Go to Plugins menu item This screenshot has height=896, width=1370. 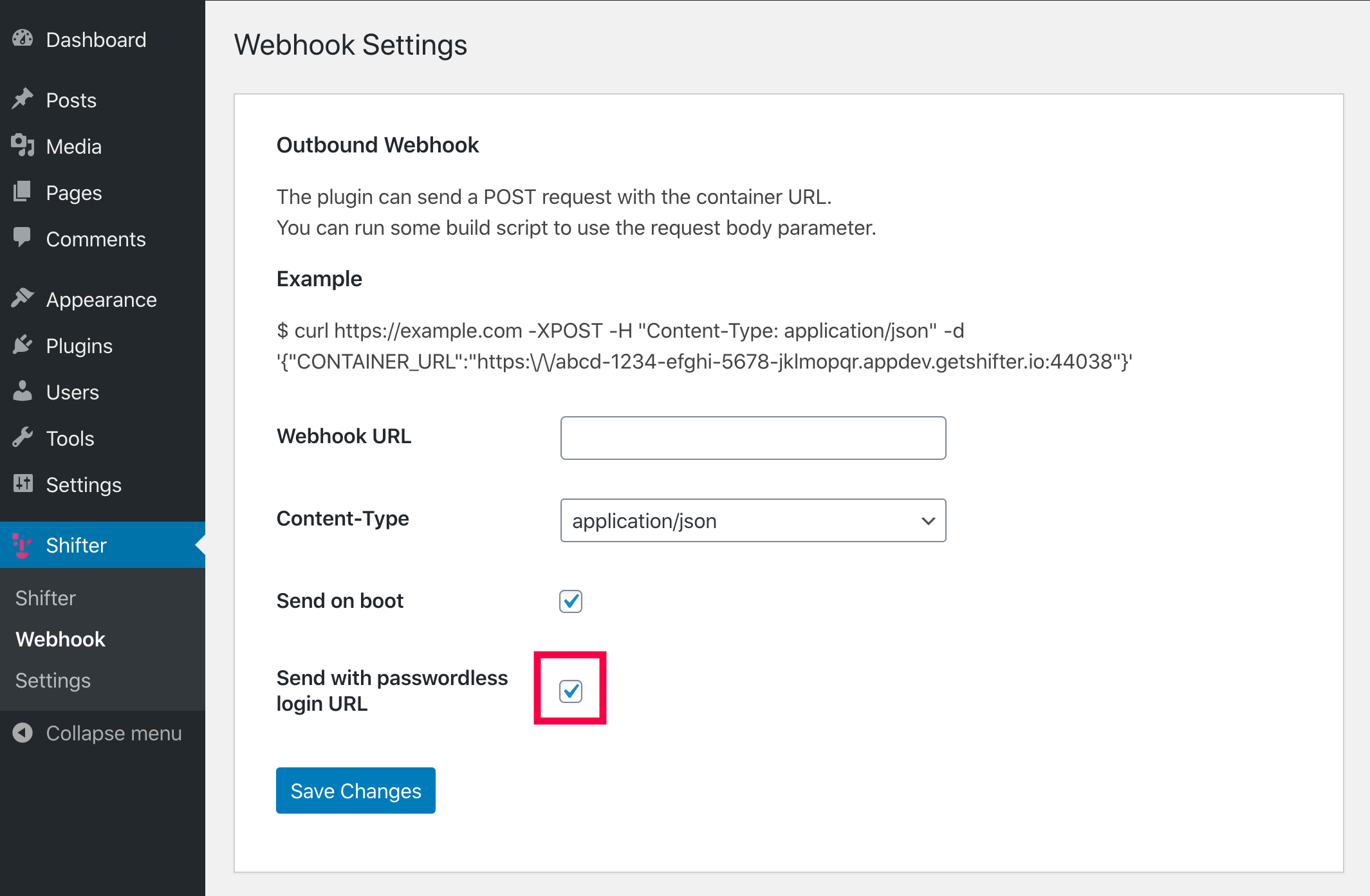[103, 346]
